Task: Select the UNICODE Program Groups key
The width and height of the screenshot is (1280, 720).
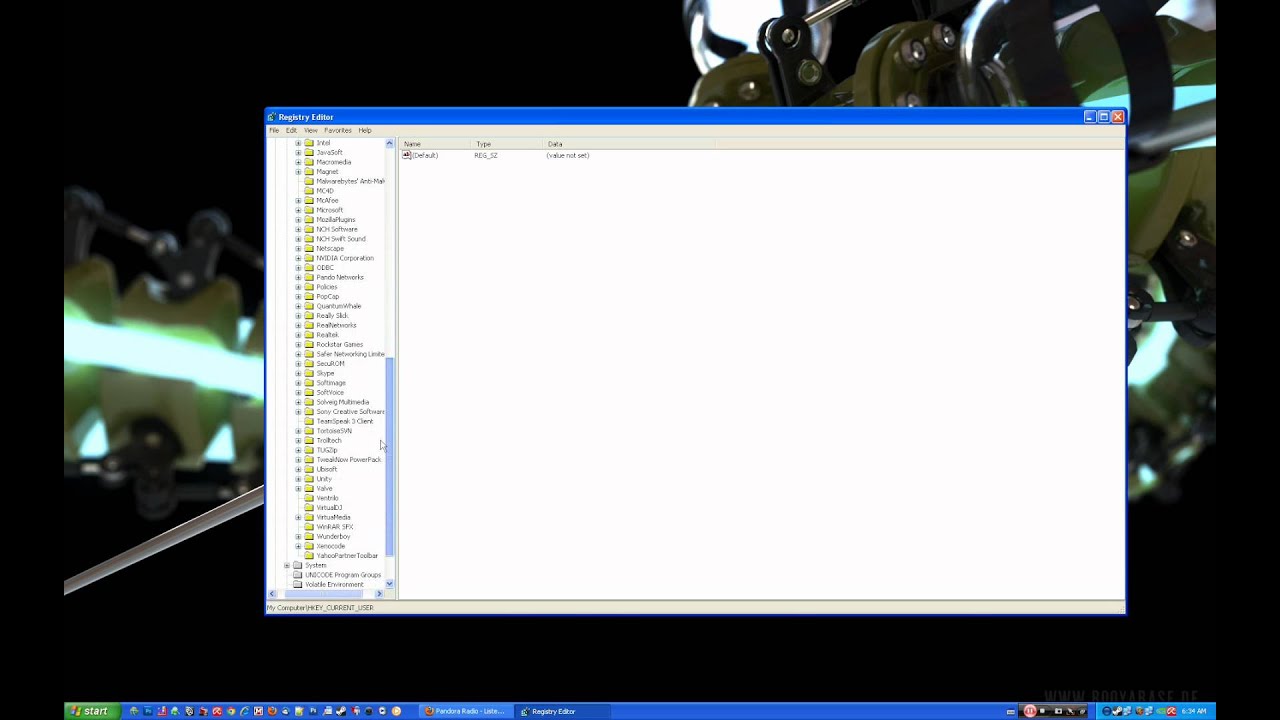Action: [343, 575]
